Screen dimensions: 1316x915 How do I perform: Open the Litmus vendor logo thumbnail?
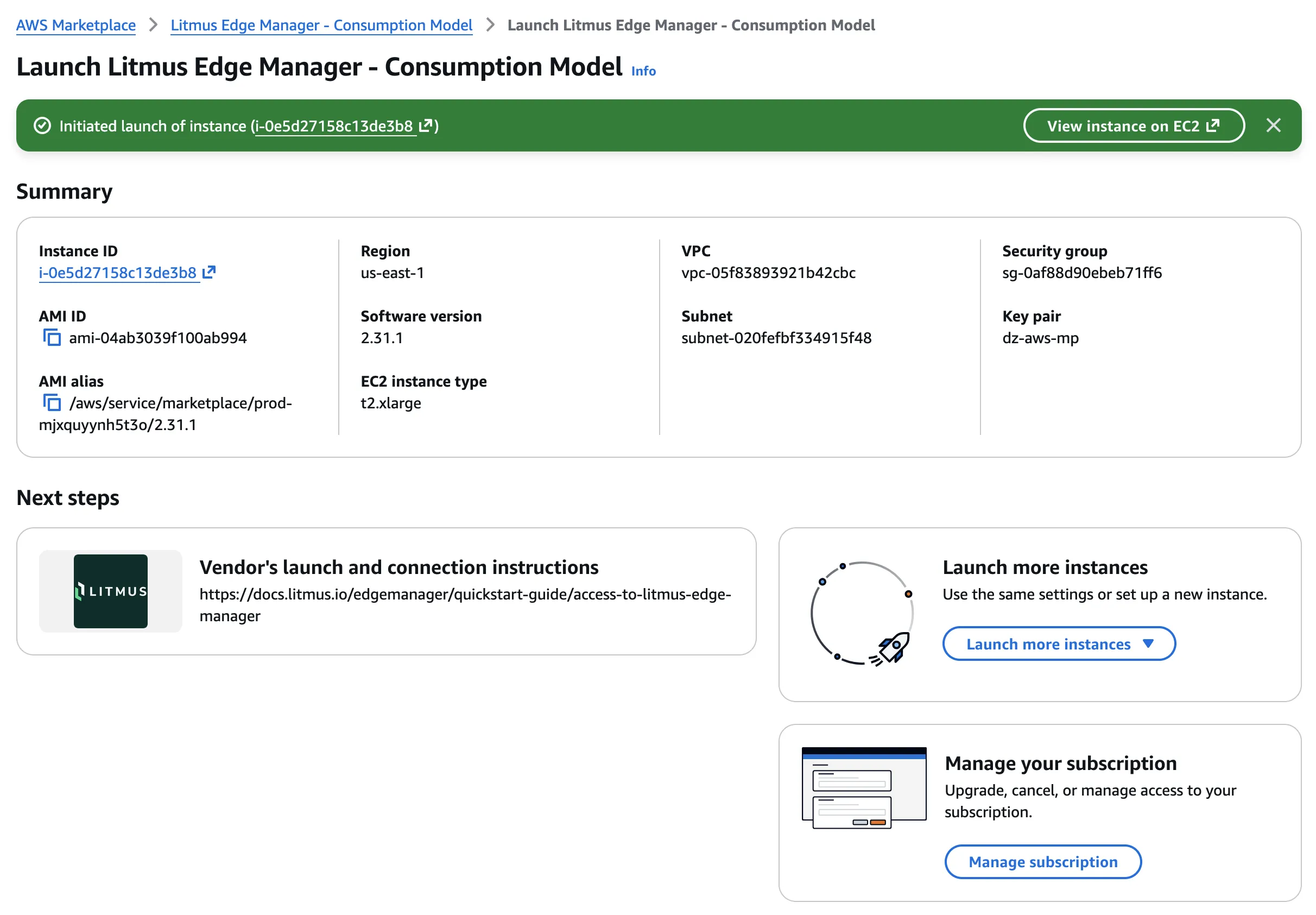111,591
